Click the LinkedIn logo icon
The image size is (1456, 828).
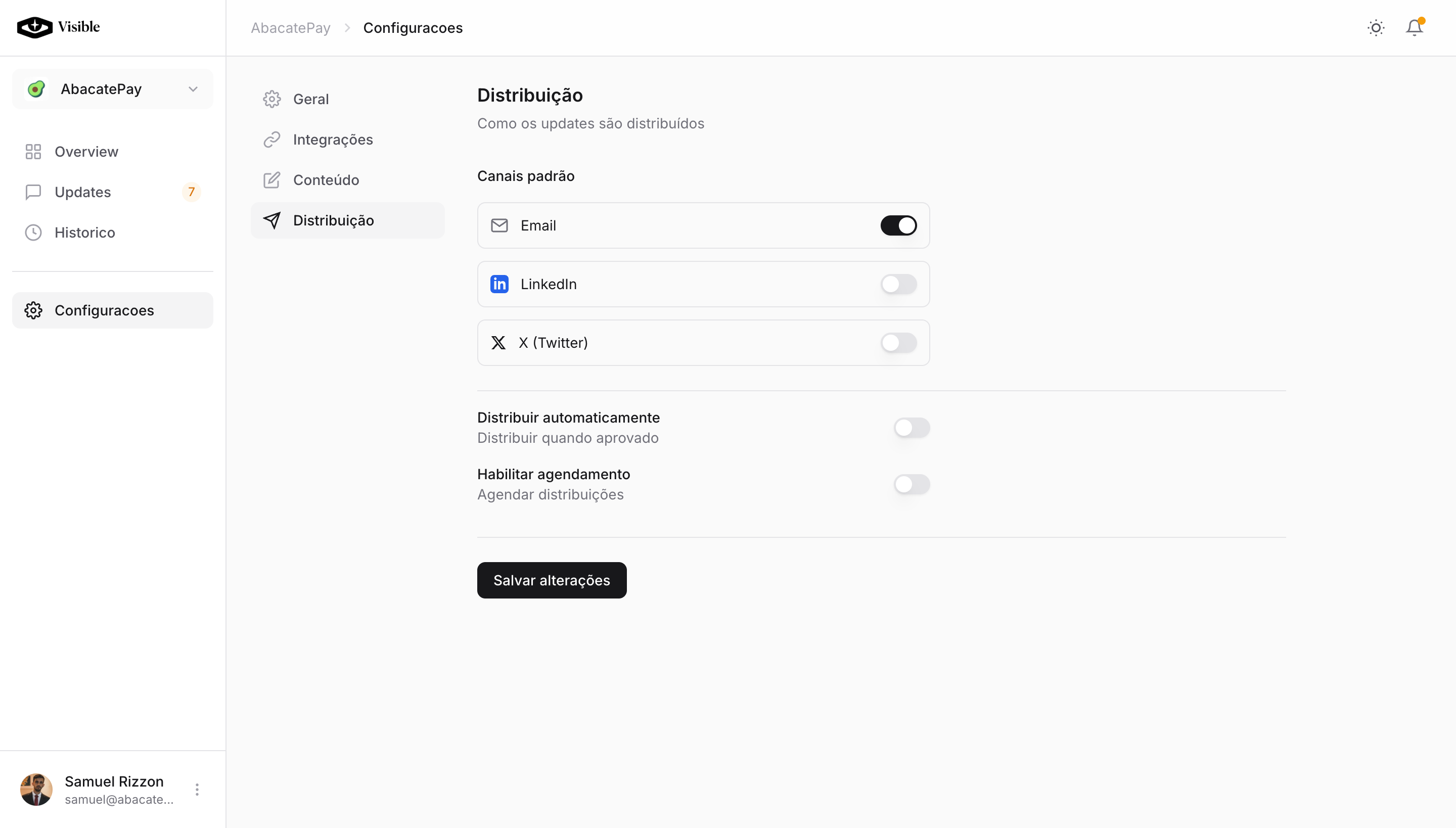click(499, 284)
